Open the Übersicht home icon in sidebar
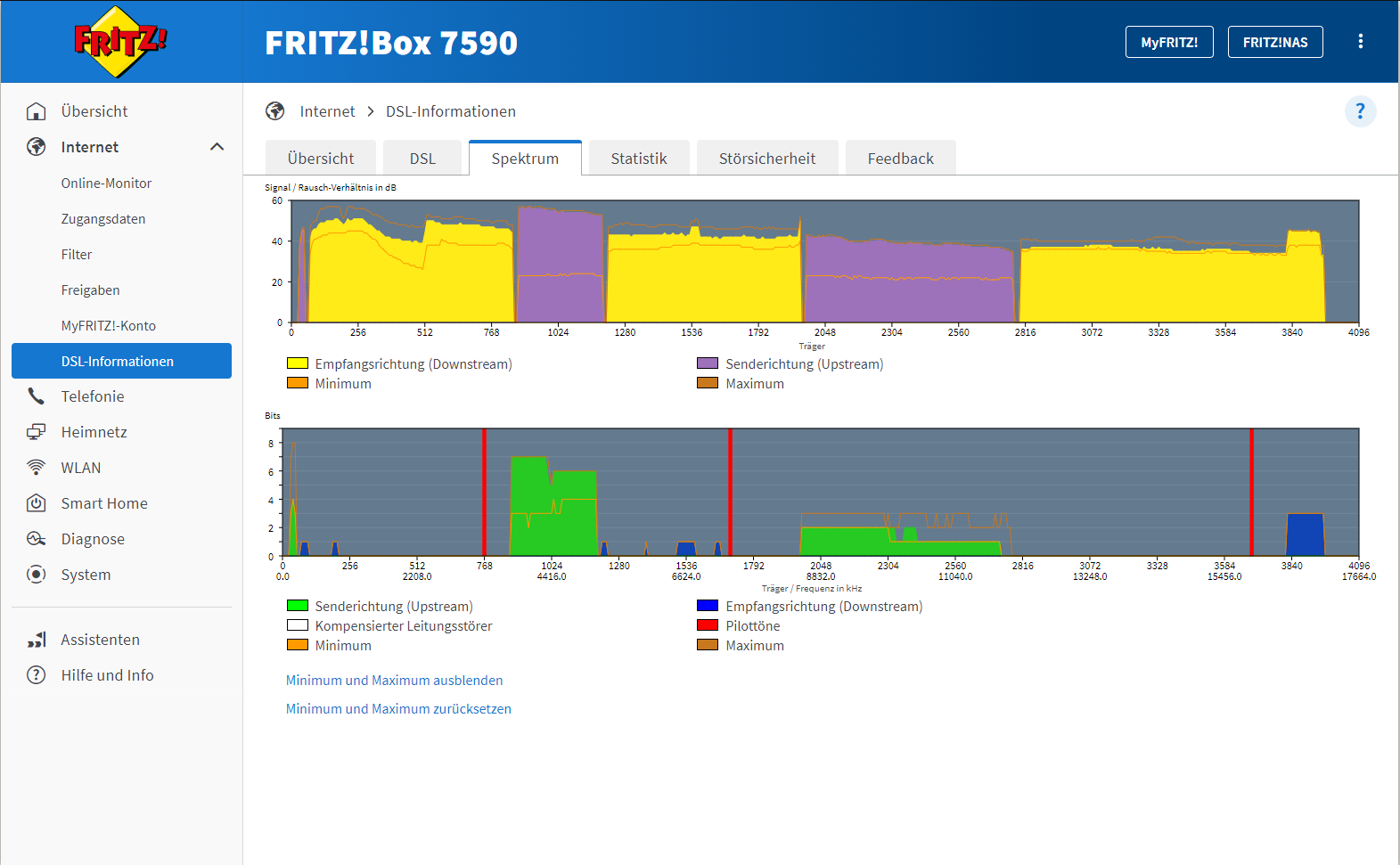Screen dimensions: 1400x865 point(36,111)
